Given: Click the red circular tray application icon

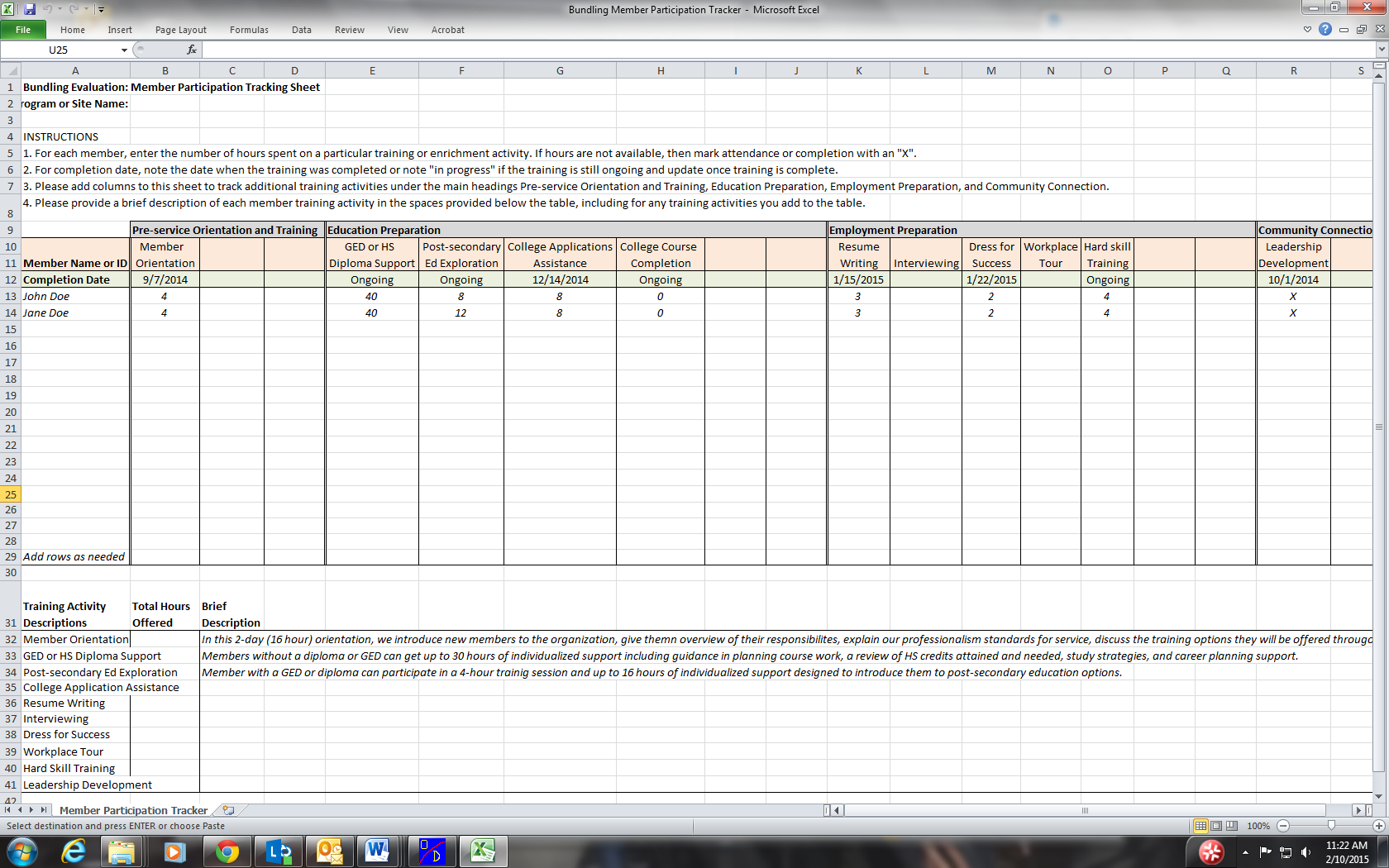Looking at the screenshot, I should pyautogui.click(x=1211, y=851).
